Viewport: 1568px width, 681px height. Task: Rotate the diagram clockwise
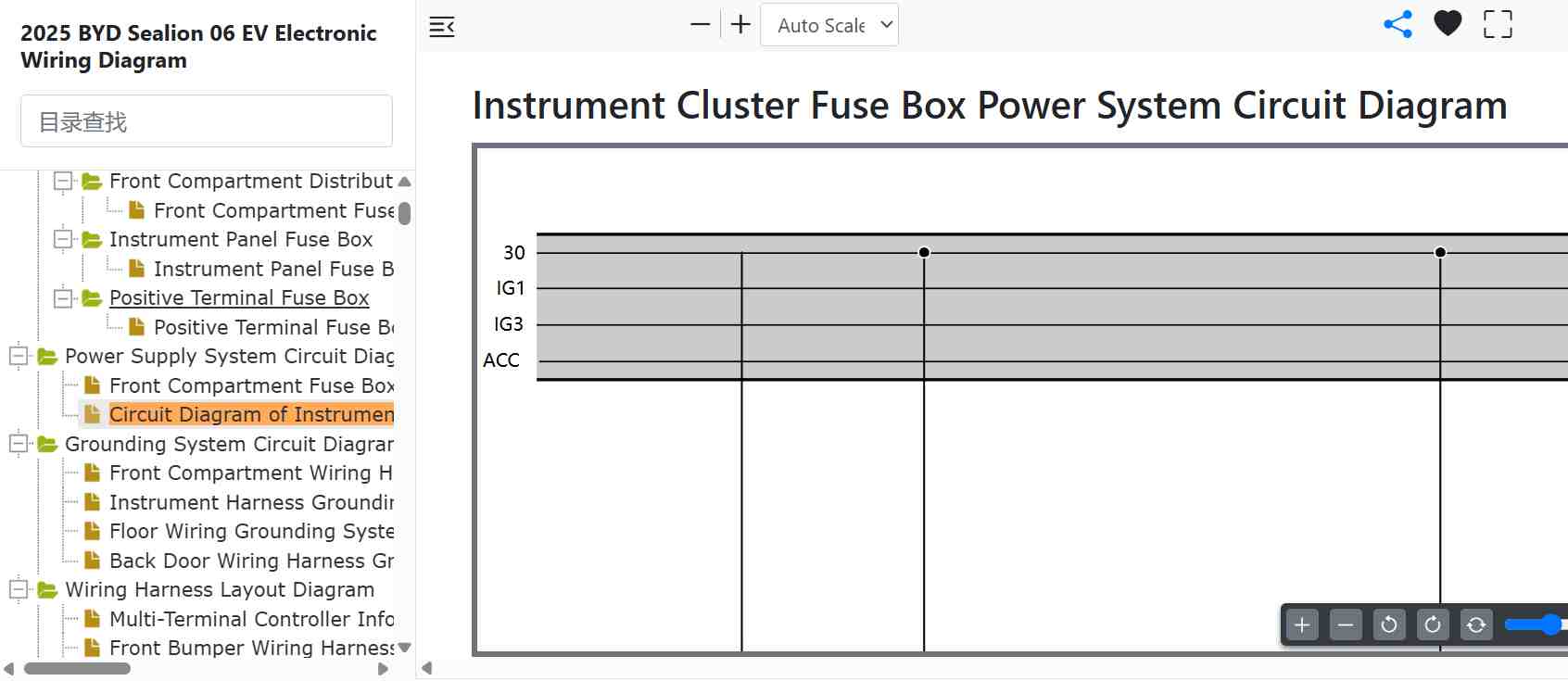click(1433, 625)
